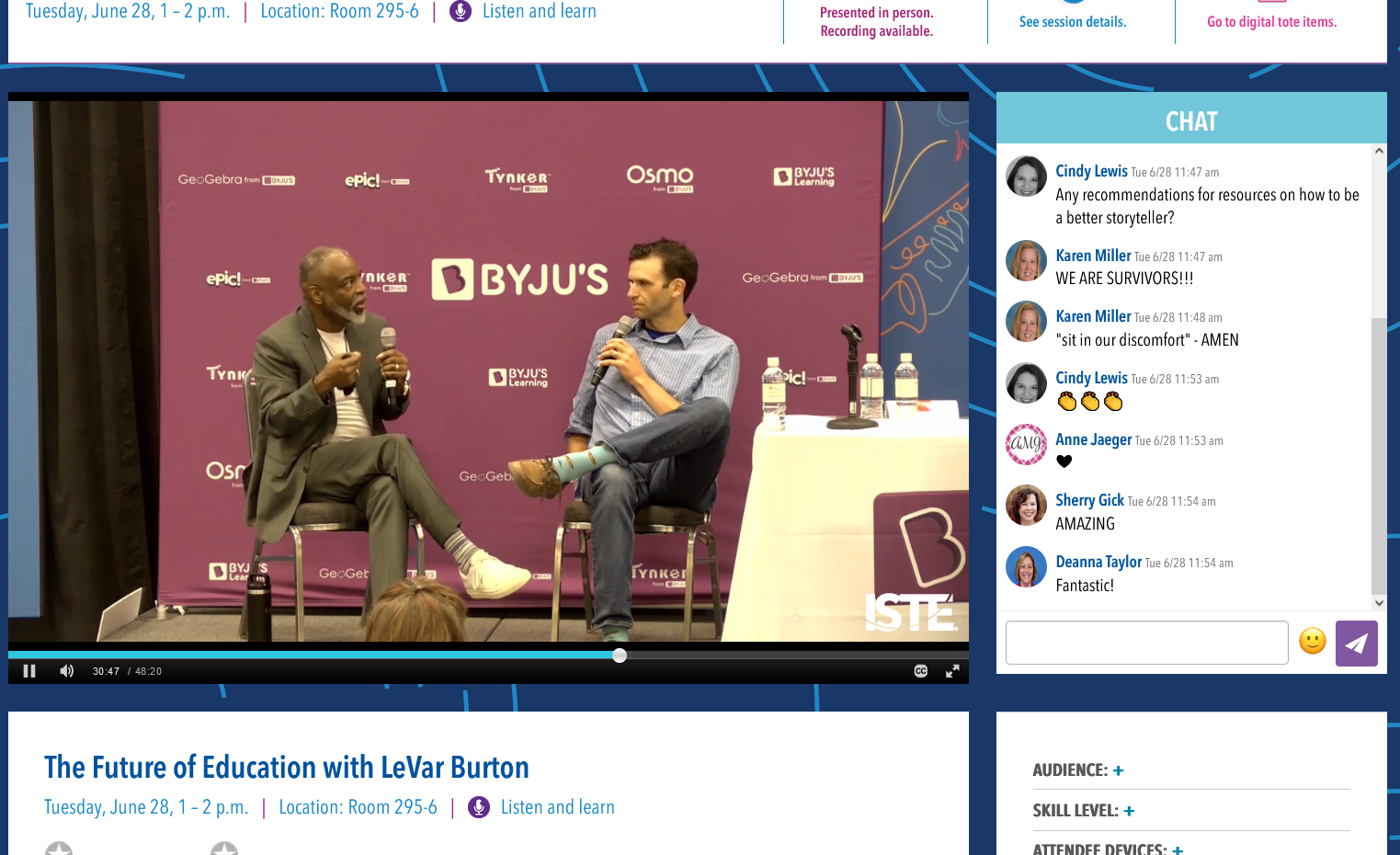Screen dimensions: 1400x855
Task: Click the 'Fantastic!' chat message
Action: pos(1085,586)
